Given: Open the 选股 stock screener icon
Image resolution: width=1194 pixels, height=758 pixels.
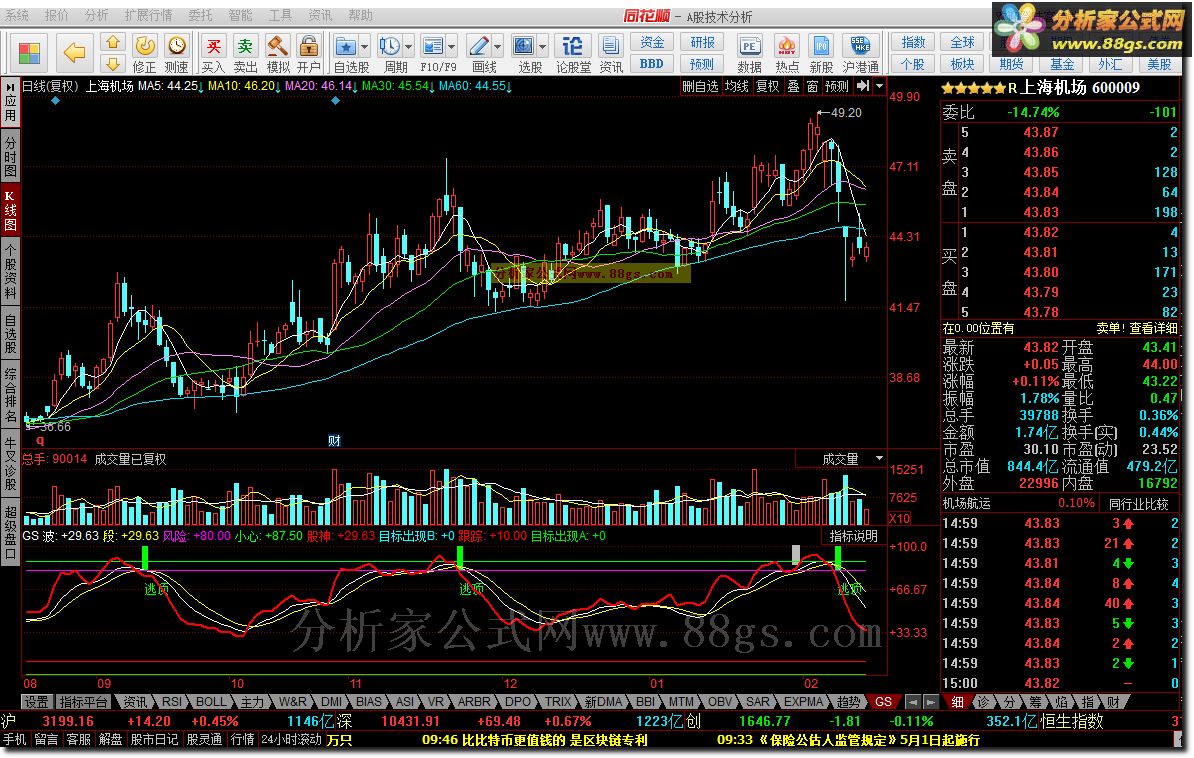Looking at the screenshot, I should click(523, 46).
